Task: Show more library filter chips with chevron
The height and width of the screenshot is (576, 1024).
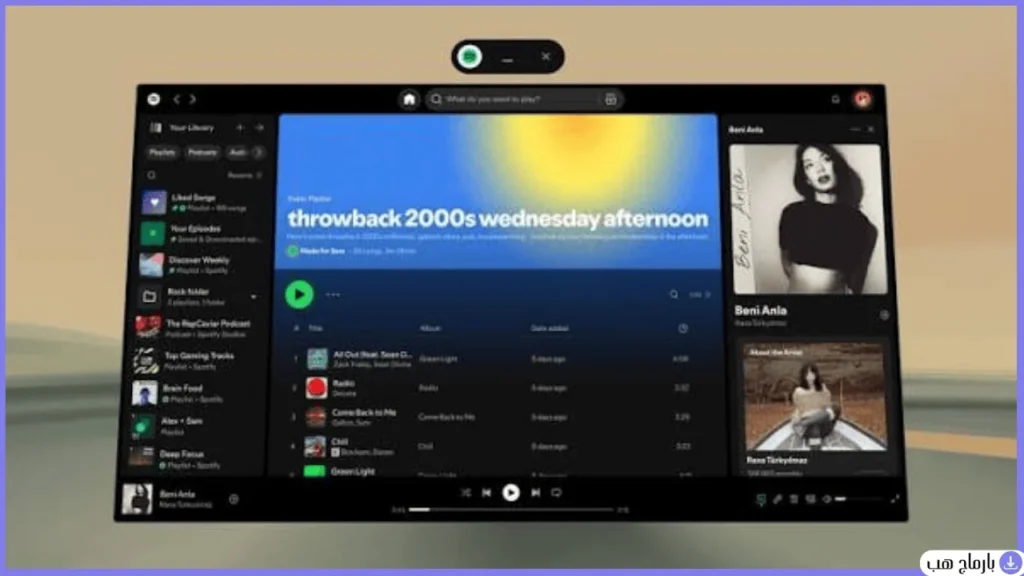Action: tap(259, 153)
